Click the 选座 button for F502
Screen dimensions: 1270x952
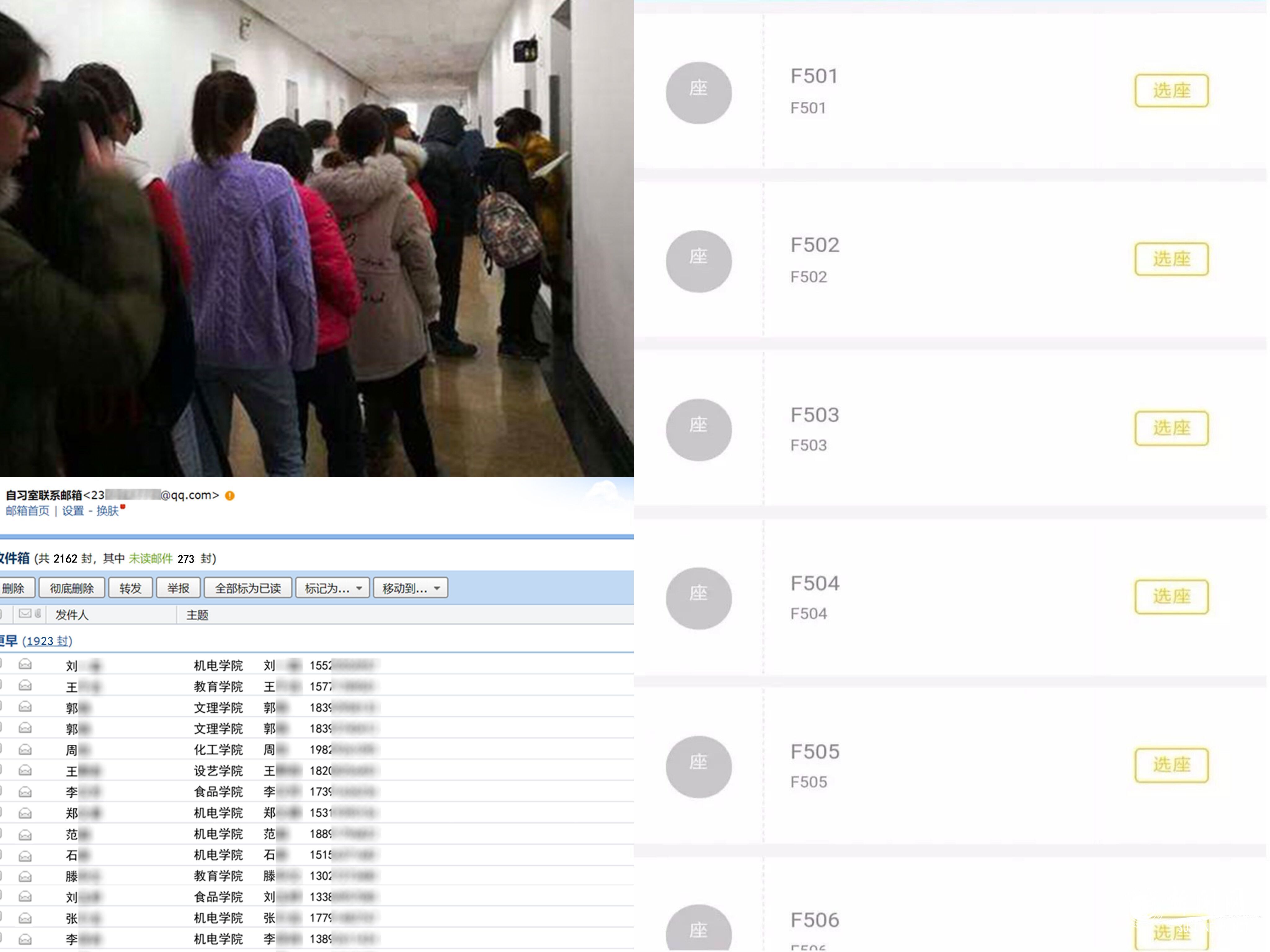click(1171, 259)
